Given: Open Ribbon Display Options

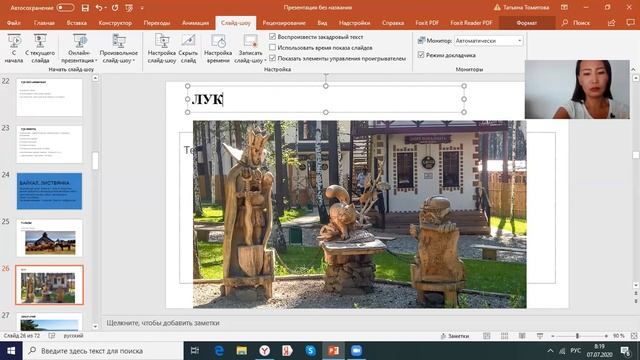Looking at the screenshot, I should [x=564, y=7].
